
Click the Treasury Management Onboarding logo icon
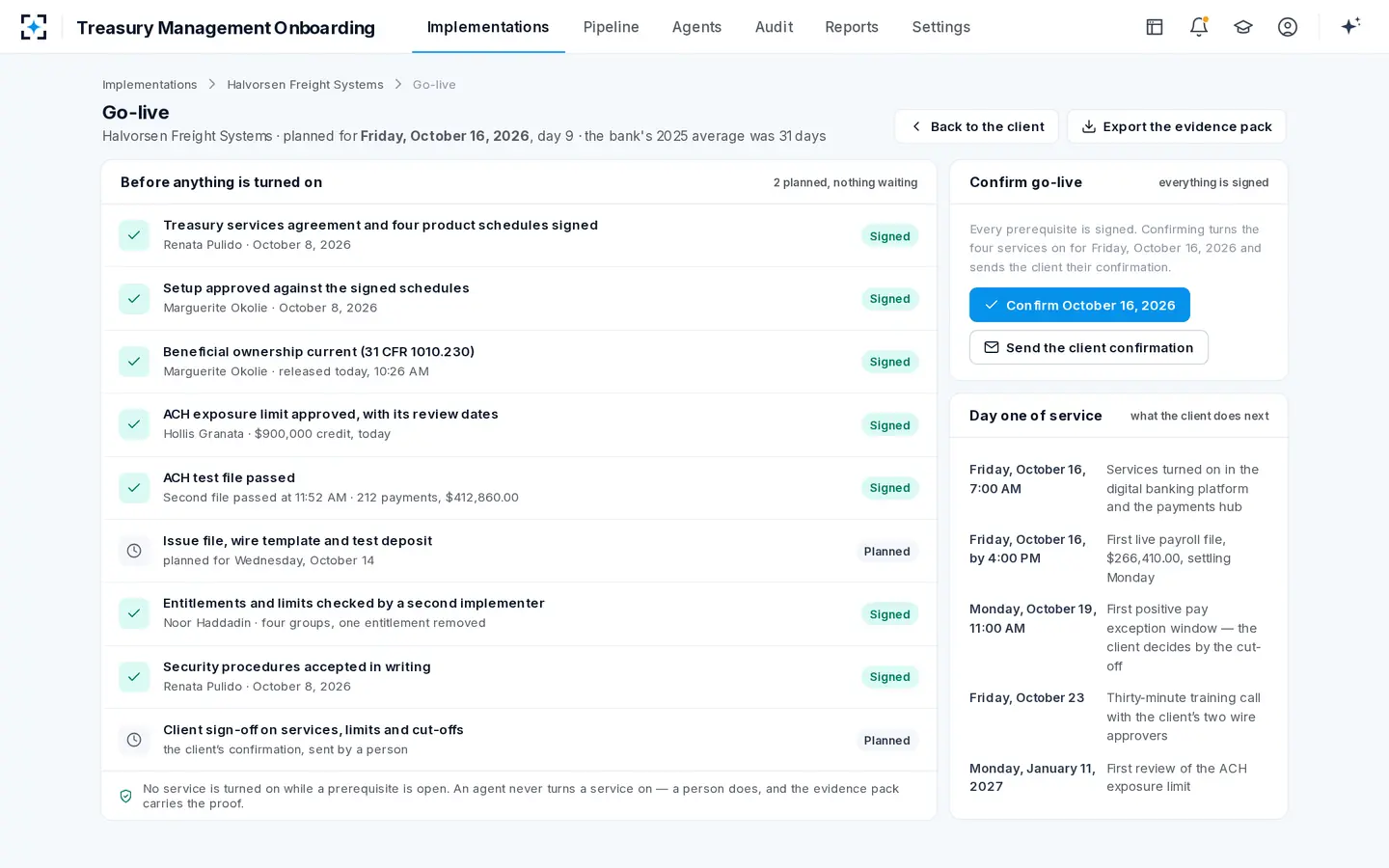(x=34, y=27)
